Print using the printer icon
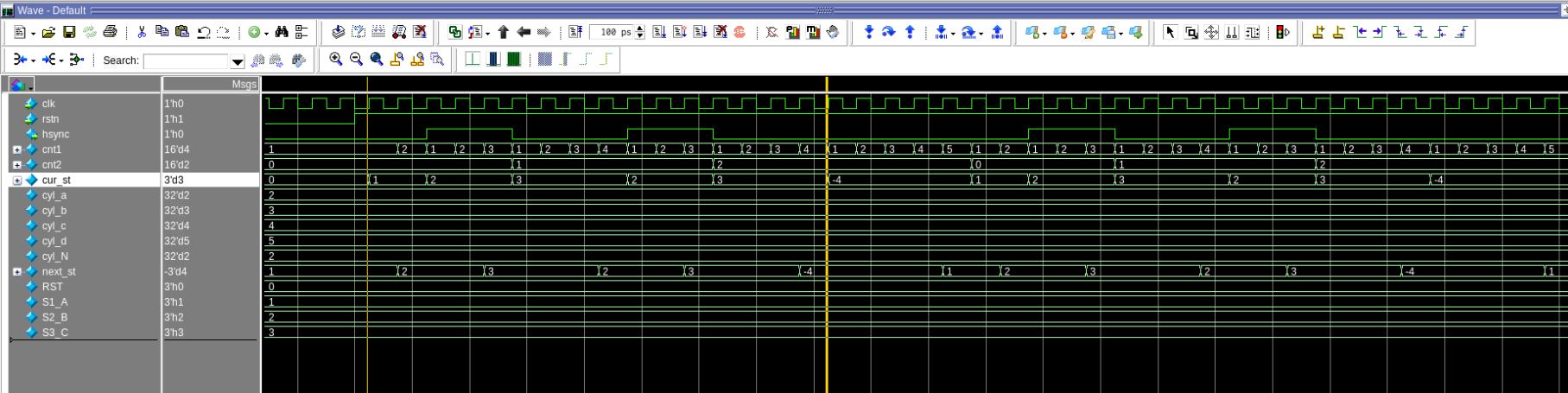The image size is (1568, 393). click(x=110, y=32)
